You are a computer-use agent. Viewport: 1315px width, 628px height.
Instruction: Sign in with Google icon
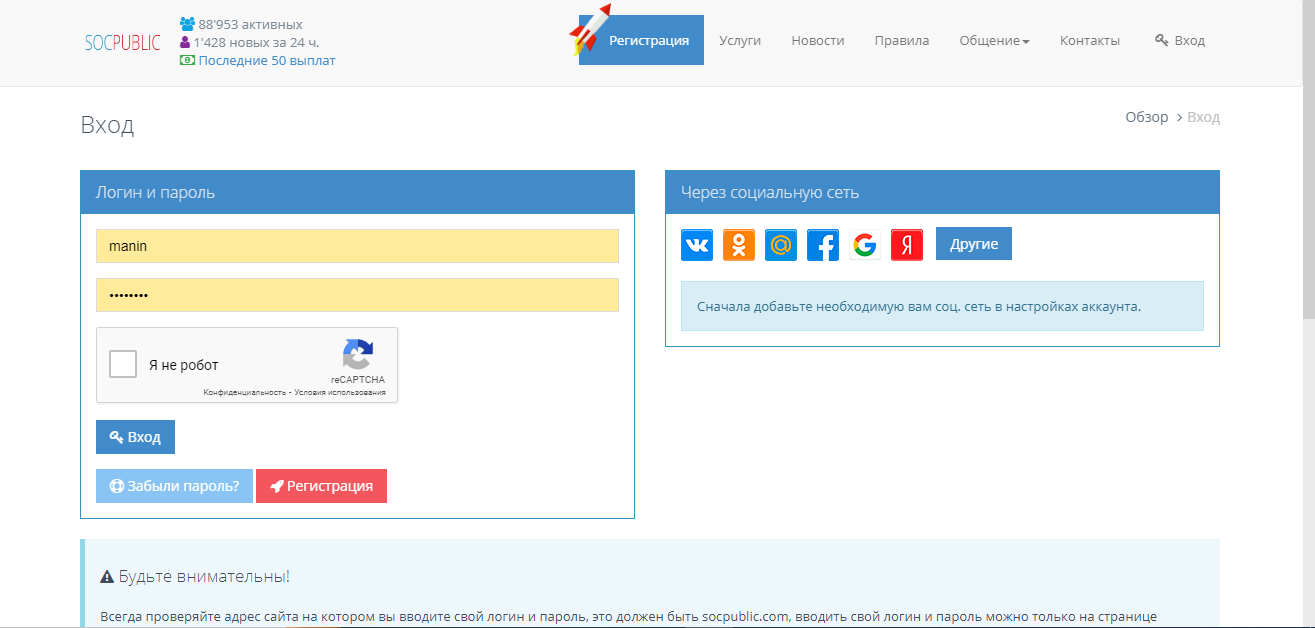pos(865,245)
